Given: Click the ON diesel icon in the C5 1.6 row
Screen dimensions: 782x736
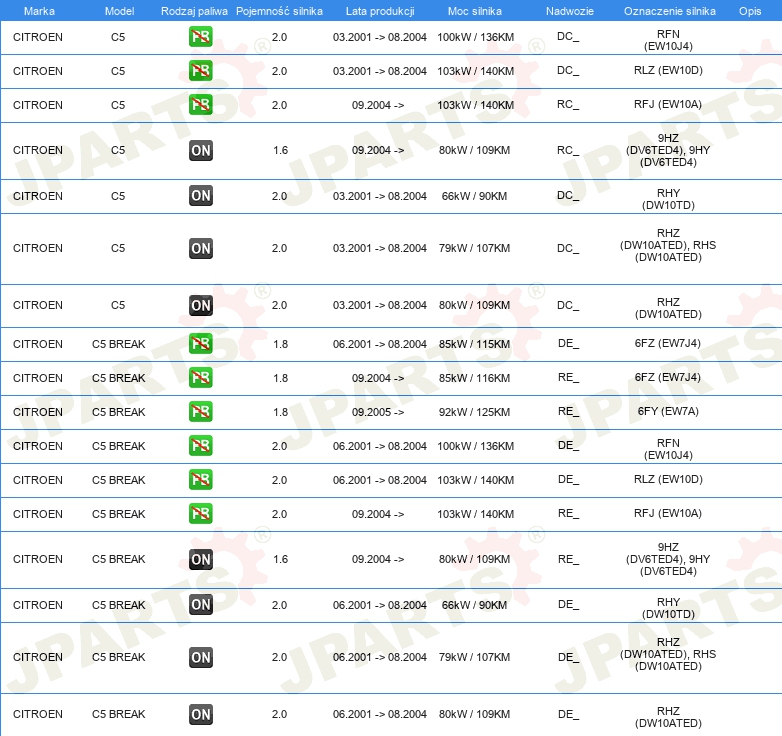Looking at the screenshot, I should pos(200,150).
